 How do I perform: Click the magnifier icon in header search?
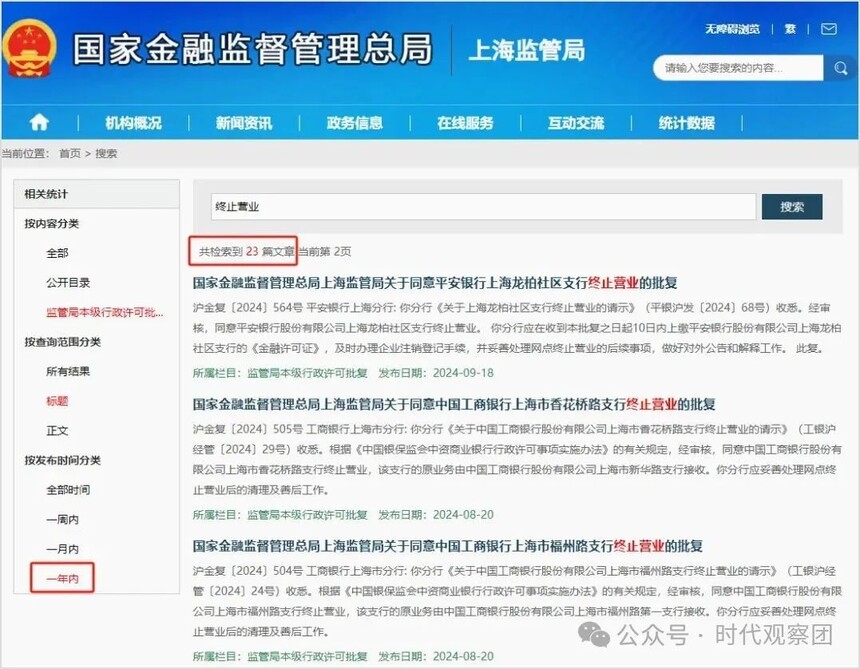pyautogui.click(x=840, y=68)
